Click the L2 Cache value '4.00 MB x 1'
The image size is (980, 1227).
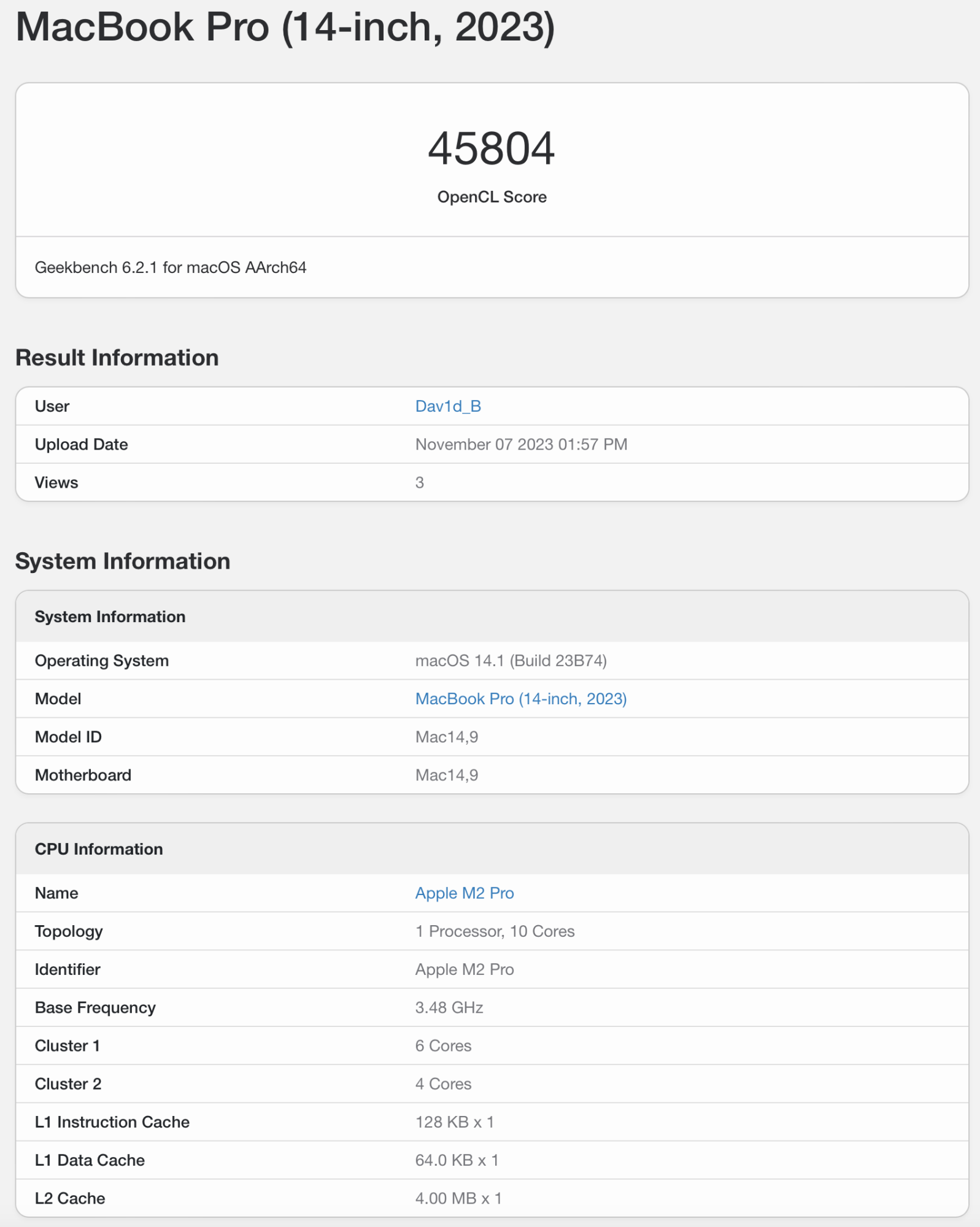[458, 1198]
